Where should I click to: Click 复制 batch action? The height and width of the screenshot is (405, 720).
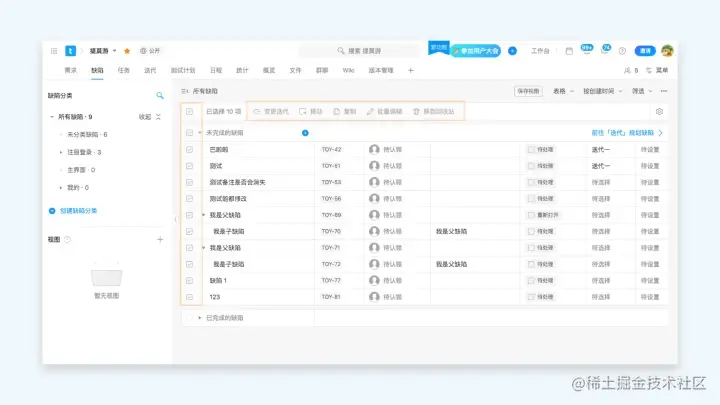point(345,112)
